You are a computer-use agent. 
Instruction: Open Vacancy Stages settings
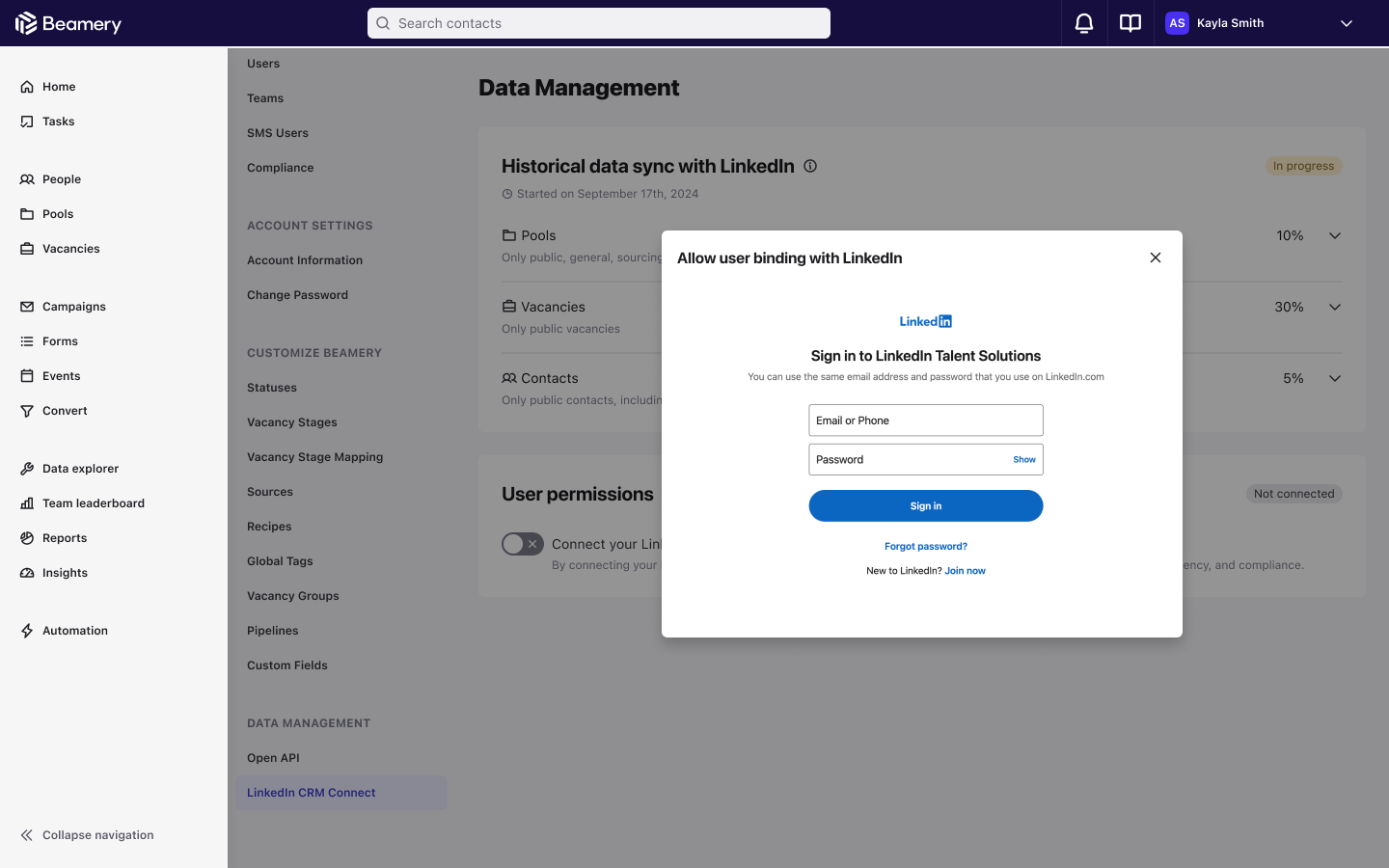click(x=292, y=422)
